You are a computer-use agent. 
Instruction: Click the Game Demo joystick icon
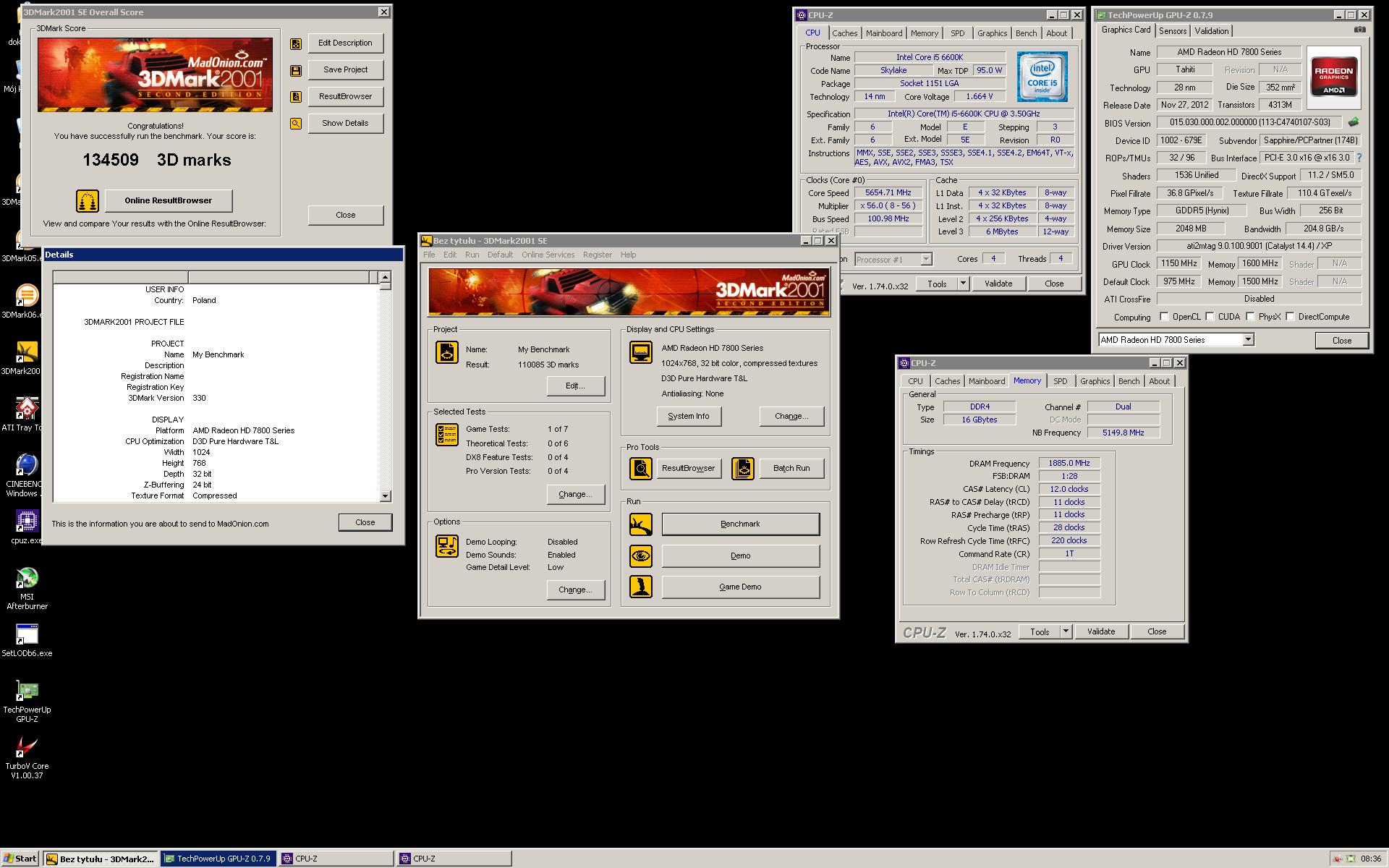(x=641, y=587)
